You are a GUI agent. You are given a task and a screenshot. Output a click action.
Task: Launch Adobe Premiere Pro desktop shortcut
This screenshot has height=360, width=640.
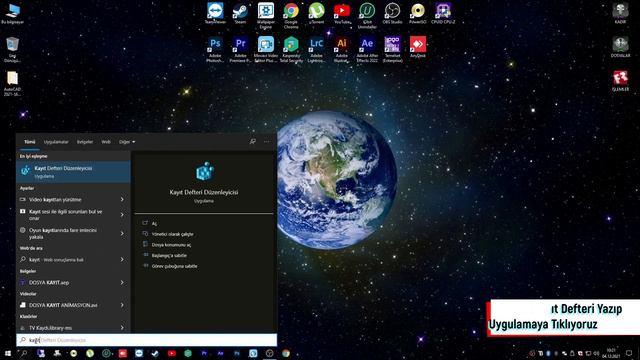240,49
